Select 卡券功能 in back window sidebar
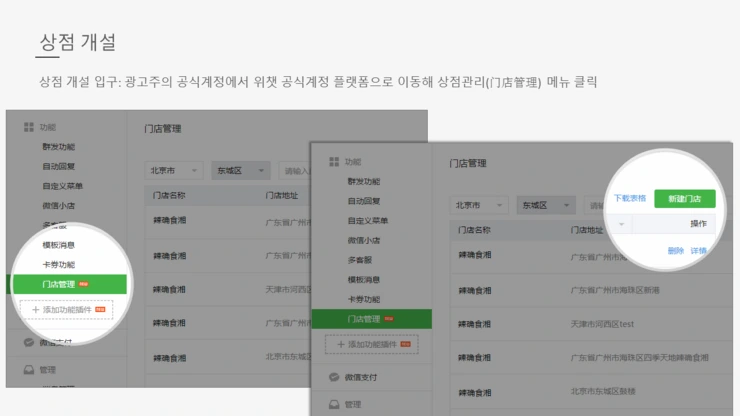 coord(59,264)
